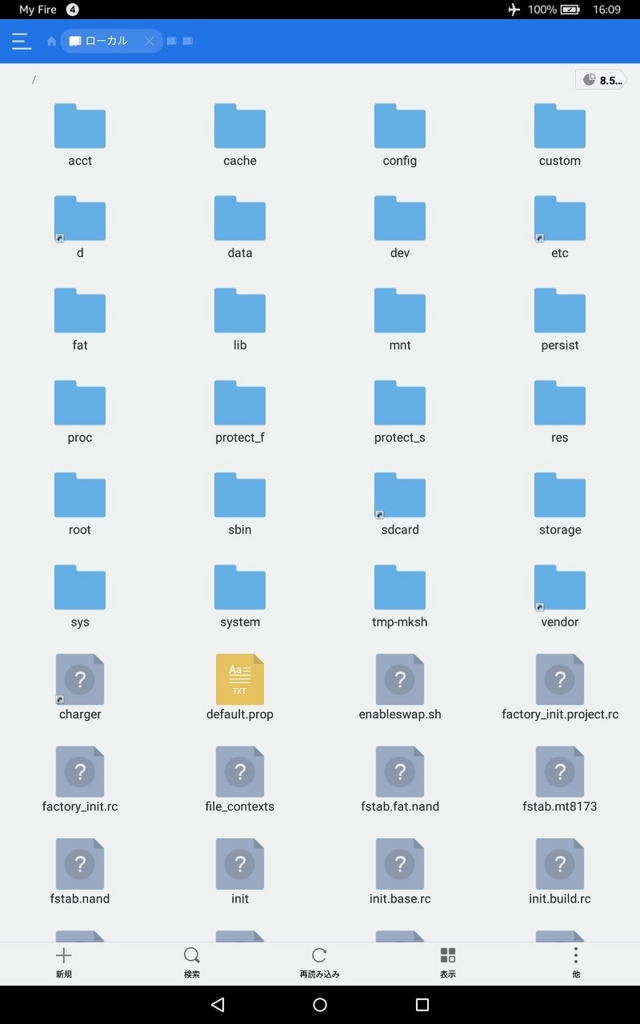This screenshot has height=1024, width=640.
Task: Tap the Android back navigation button
Action: 218,1004
